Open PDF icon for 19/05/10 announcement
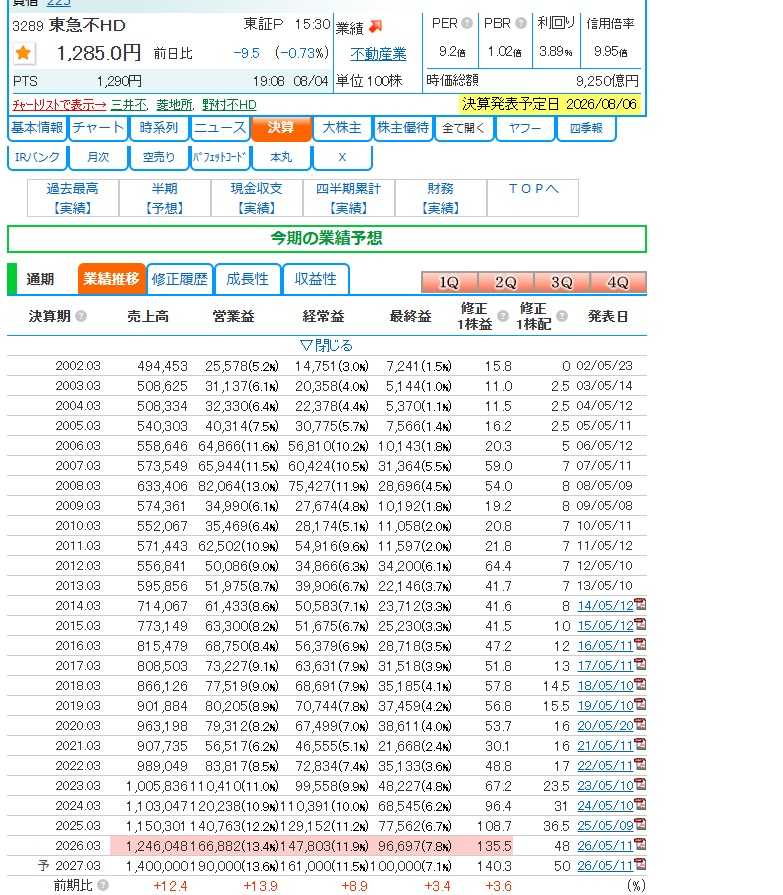Viewport: 783px width, 895px height. point(640,704)
